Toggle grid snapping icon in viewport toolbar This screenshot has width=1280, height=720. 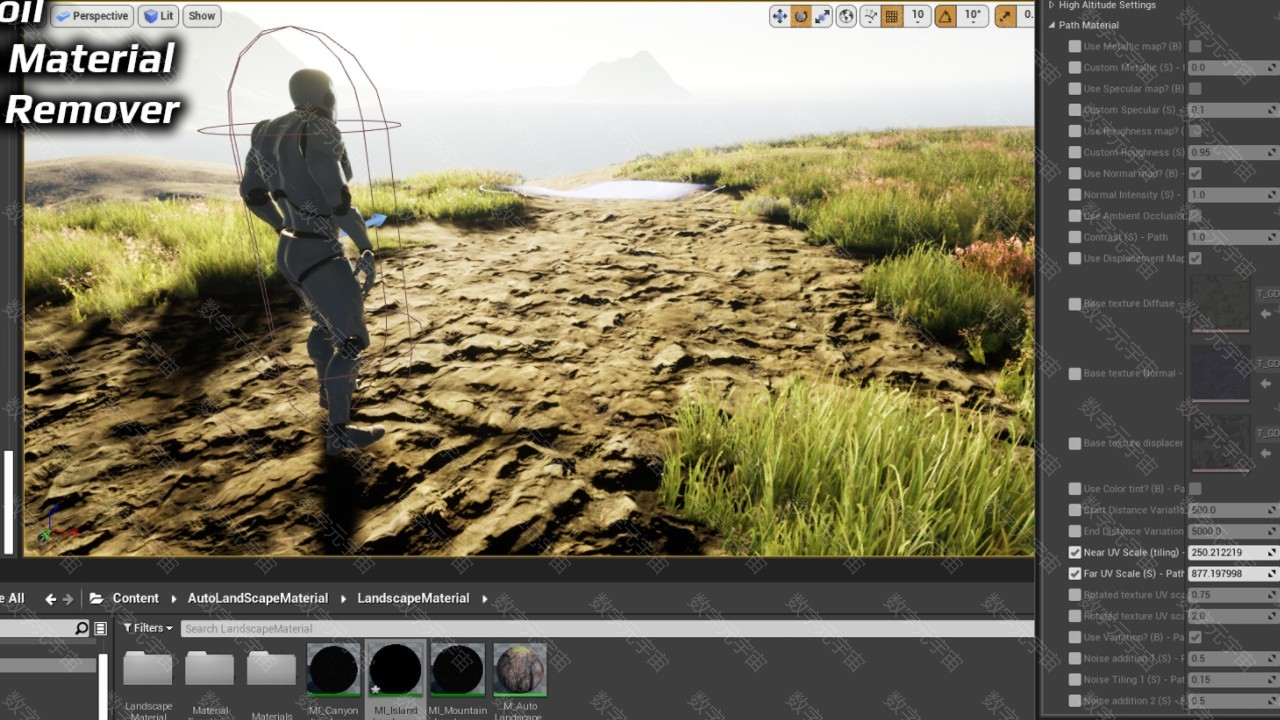(x=892, y=16)
